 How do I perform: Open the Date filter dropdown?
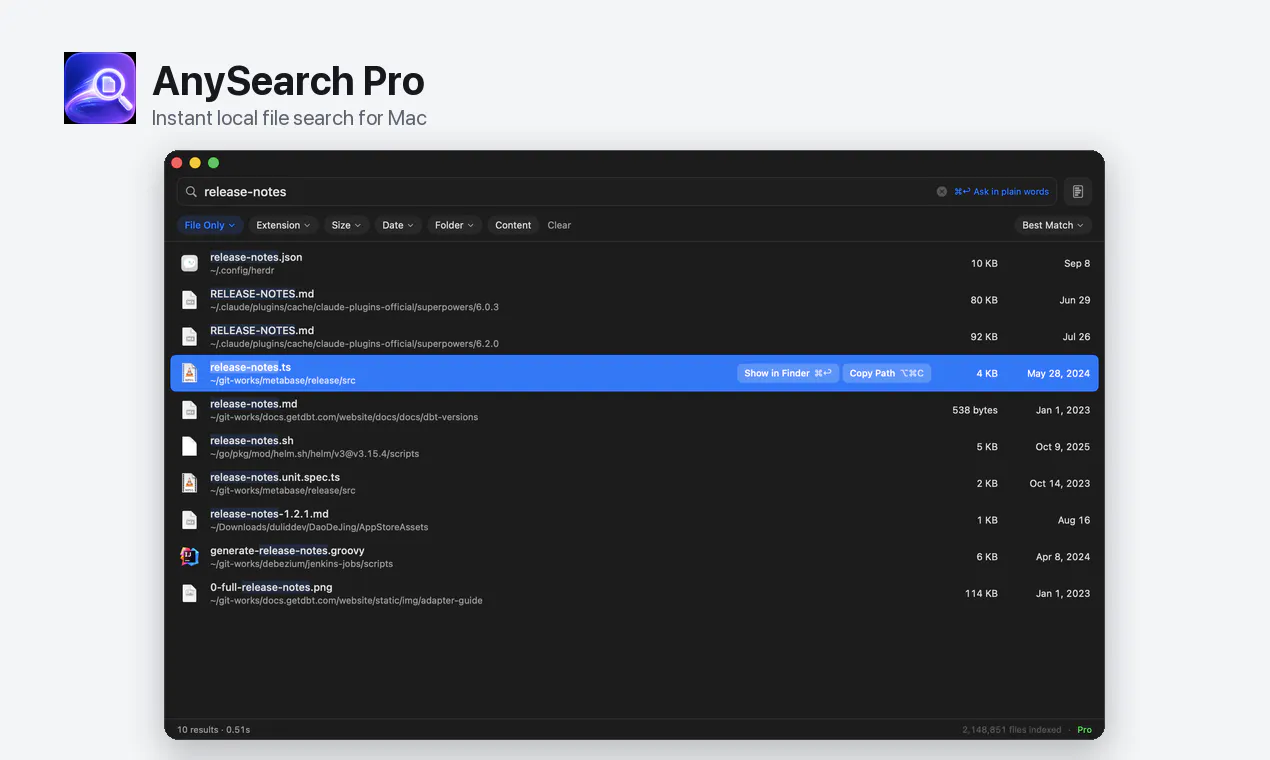click(x=398, y=225)
